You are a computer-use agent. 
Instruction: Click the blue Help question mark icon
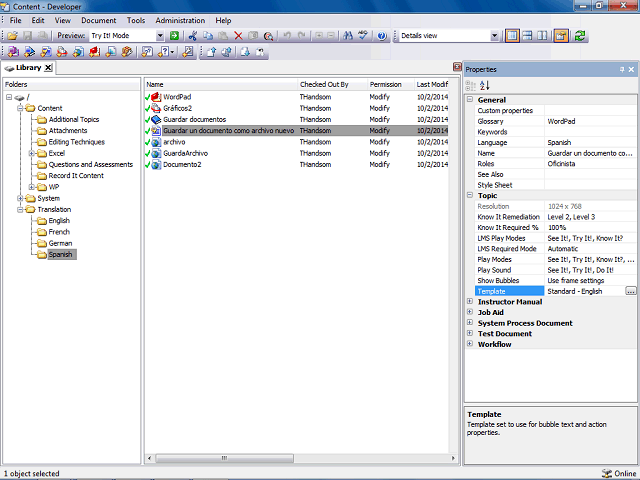382,36
